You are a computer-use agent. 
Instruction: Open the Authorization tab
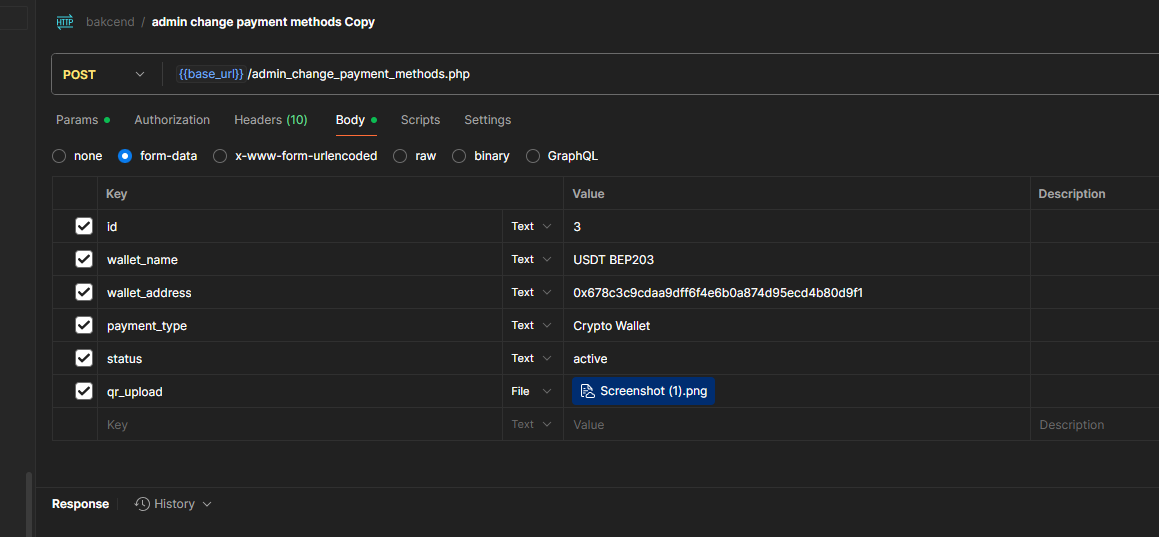pos(172,120)
